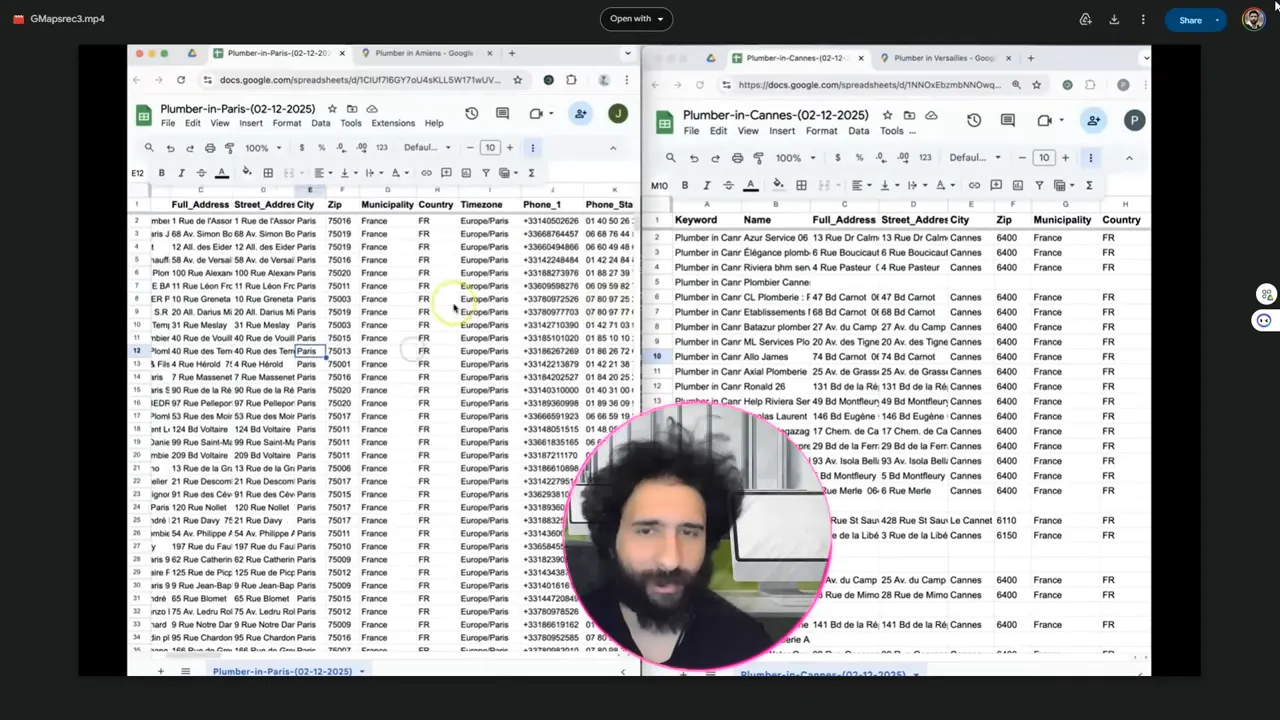Open the 'Open with' dropdown in the Drive preview
1280x720 pixels.
[x=636, y=19]
